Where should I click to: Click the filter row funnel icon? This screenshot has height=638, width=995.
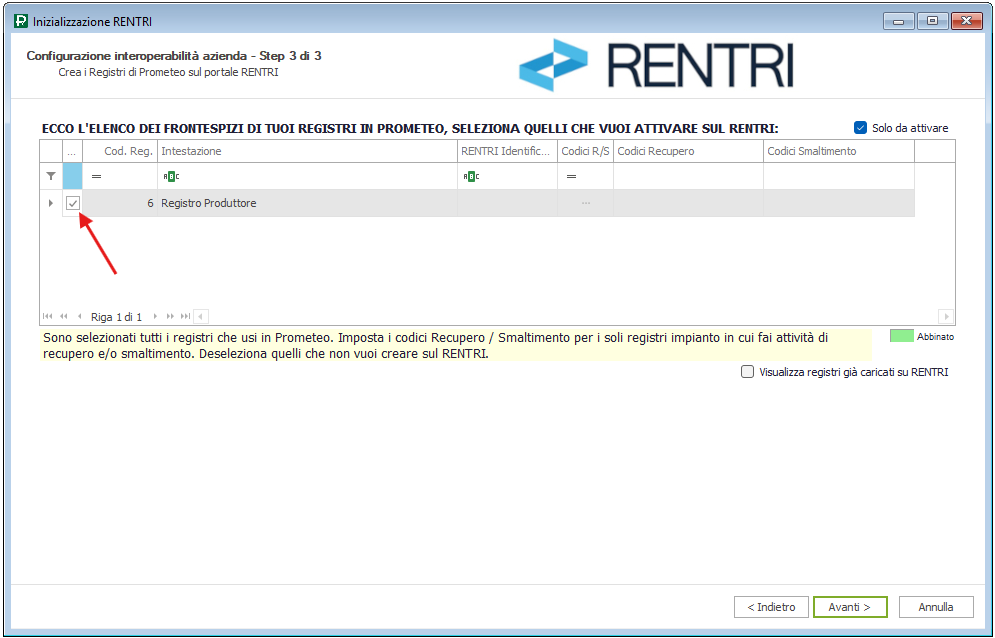click(51, 176)
